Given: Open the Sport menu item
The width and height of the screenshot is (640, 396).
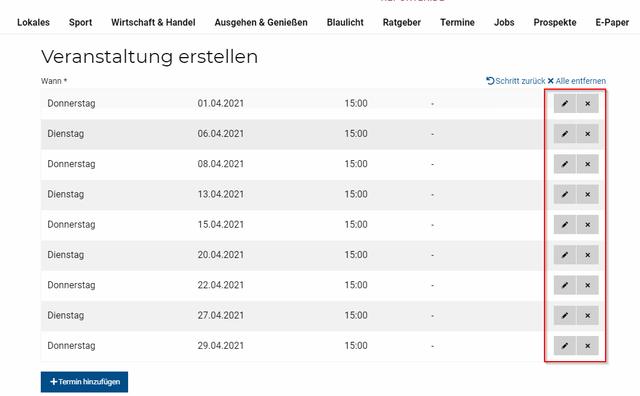Looking at the screenshot, I should click(80, 22).
